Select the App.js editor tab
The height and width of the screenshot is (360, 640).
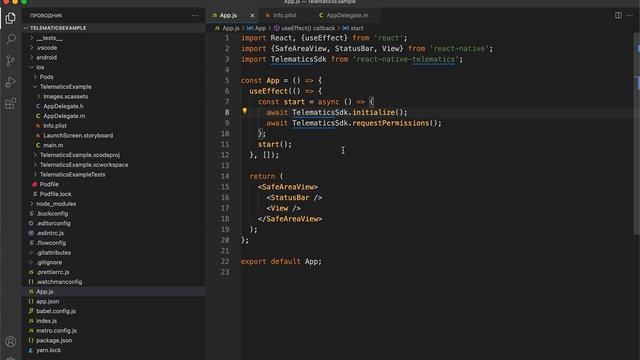click(229, 16)
